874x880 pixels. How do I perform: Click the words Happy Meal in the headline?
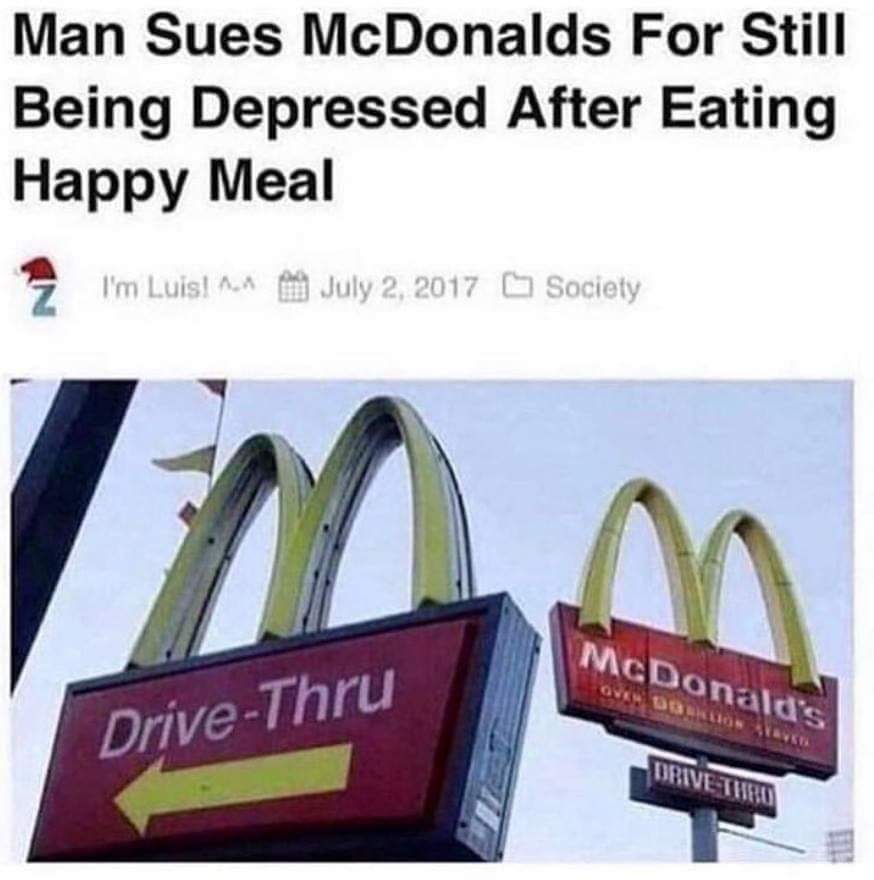click(174, 180)
